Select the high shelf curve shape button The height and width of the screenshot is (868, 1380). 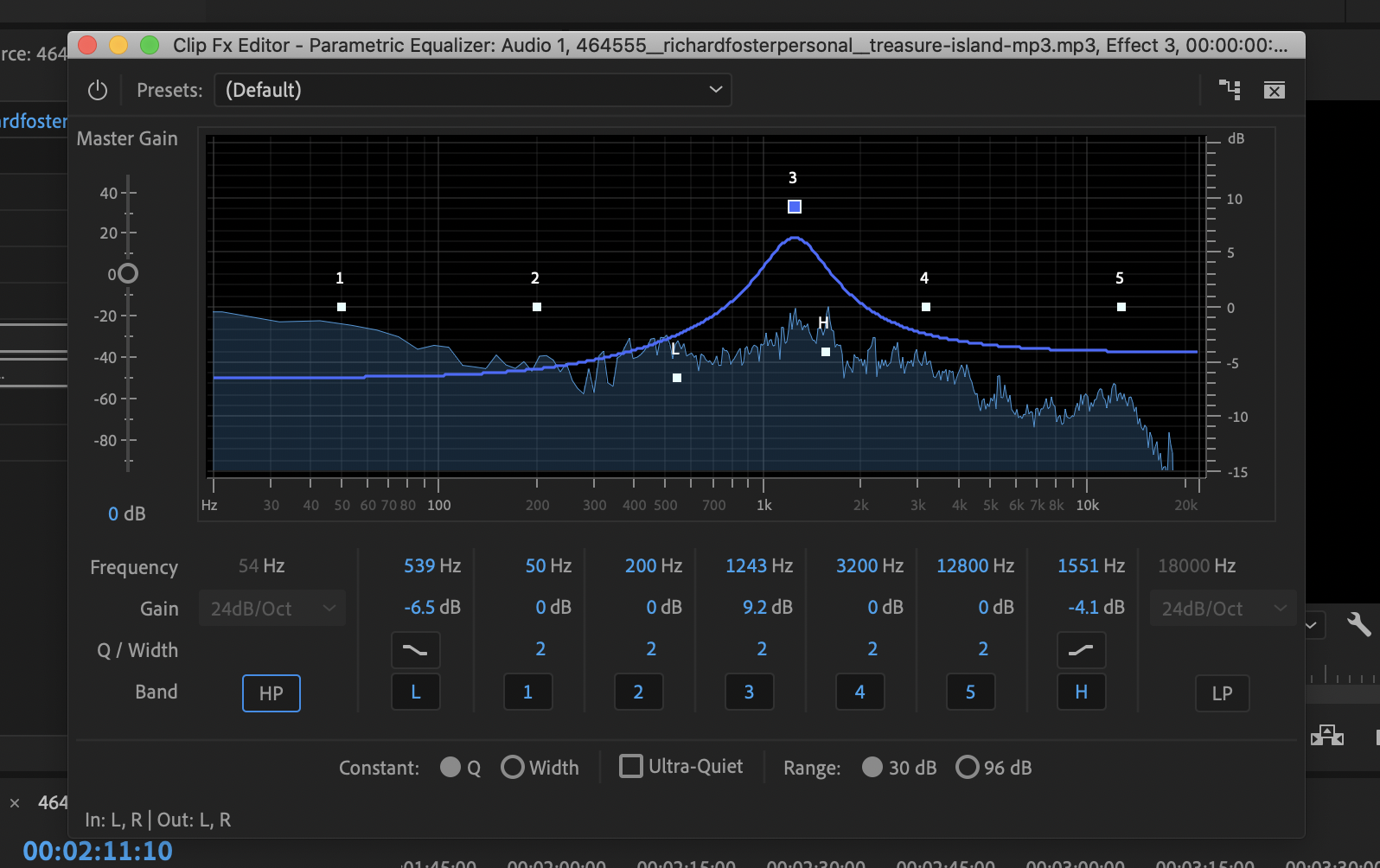click(1082, 650)
